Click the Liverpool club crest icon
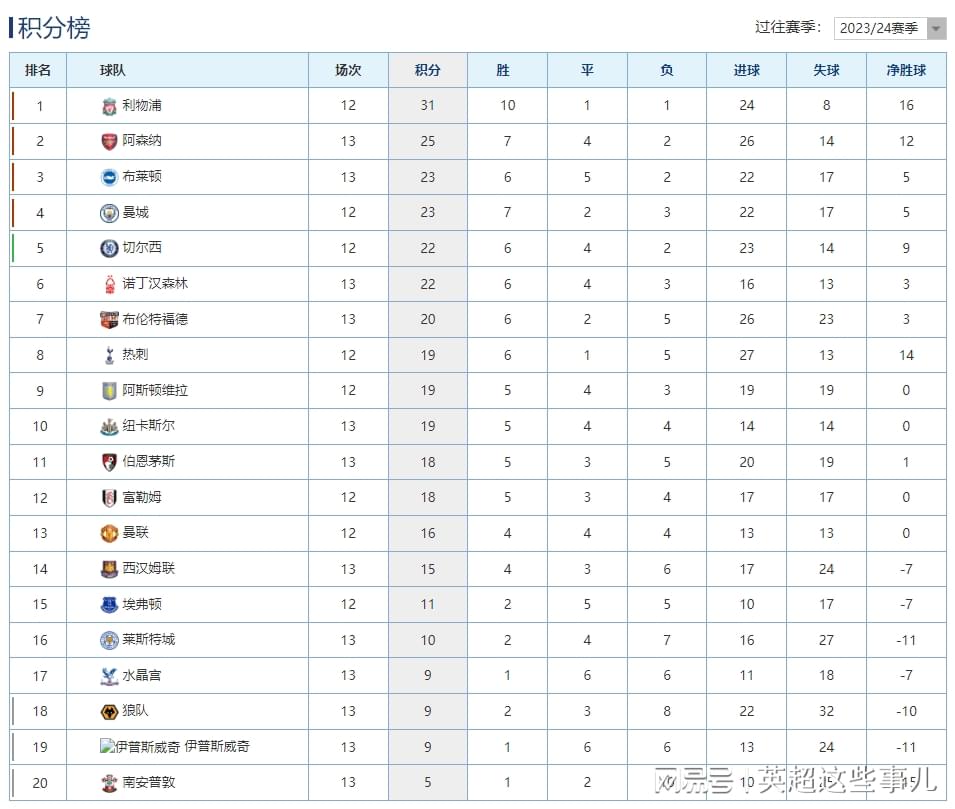The height and width of the screenshot is (809, 955). pos(109,106)
